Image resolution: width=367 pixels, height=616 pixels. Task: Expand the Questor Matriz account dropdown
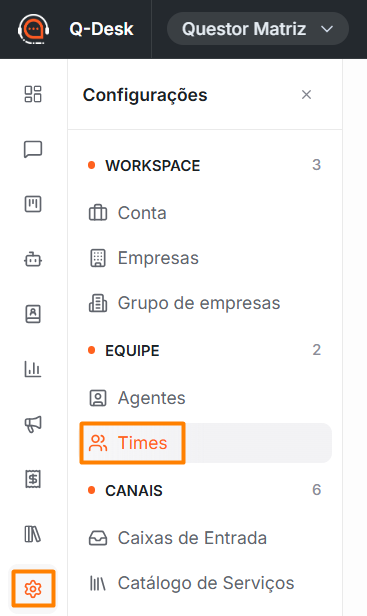point(258,29)
